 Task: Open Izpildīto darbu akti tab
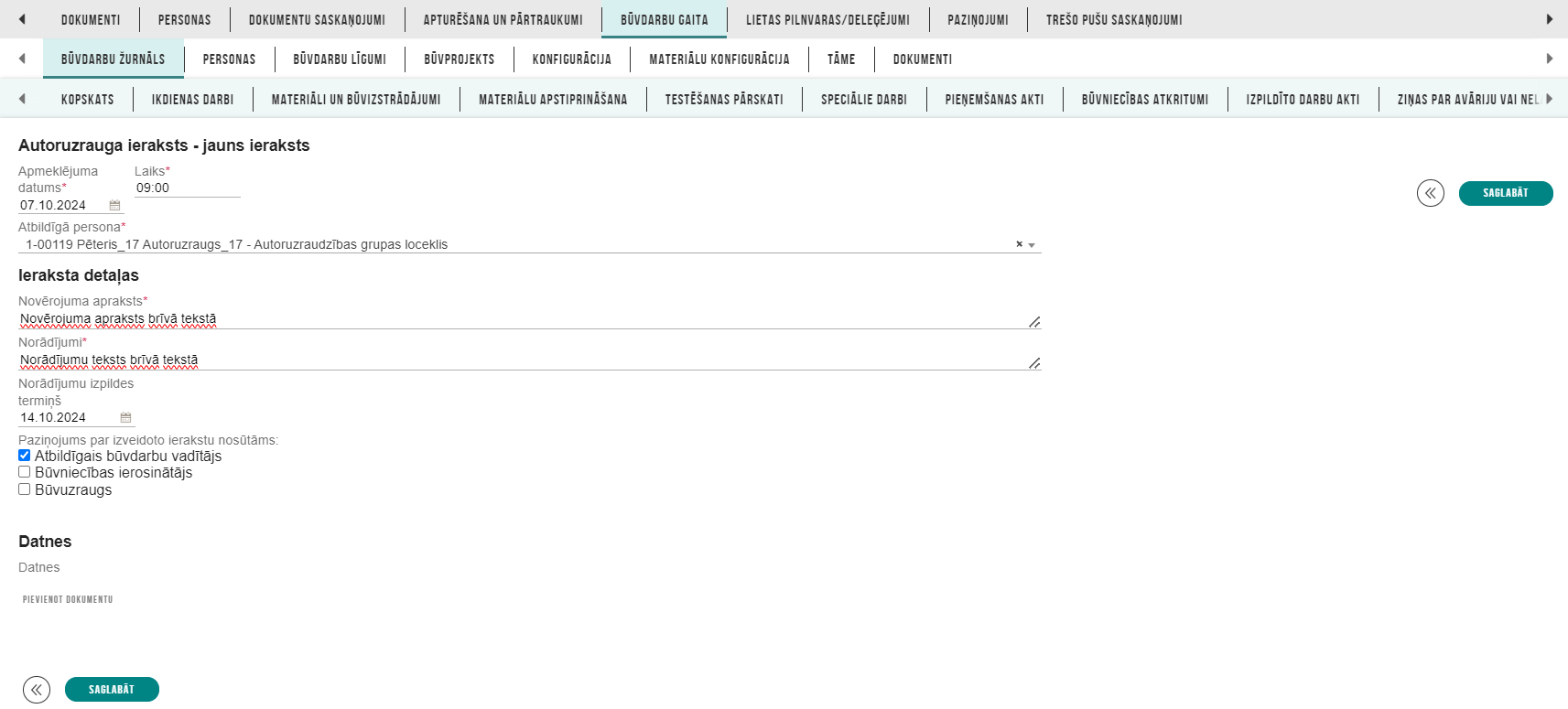(x=1303, y=99)
